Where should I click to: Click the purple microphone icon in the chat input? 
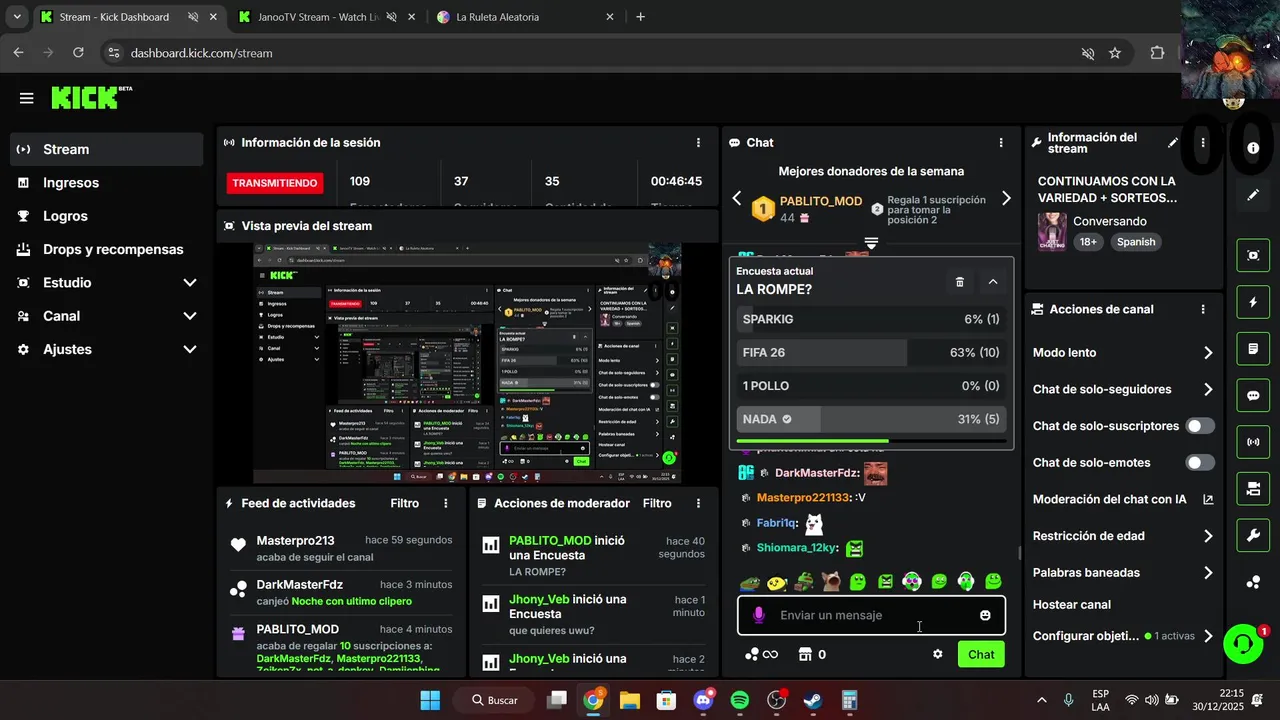pyautogui.click(x=759, y=615)
